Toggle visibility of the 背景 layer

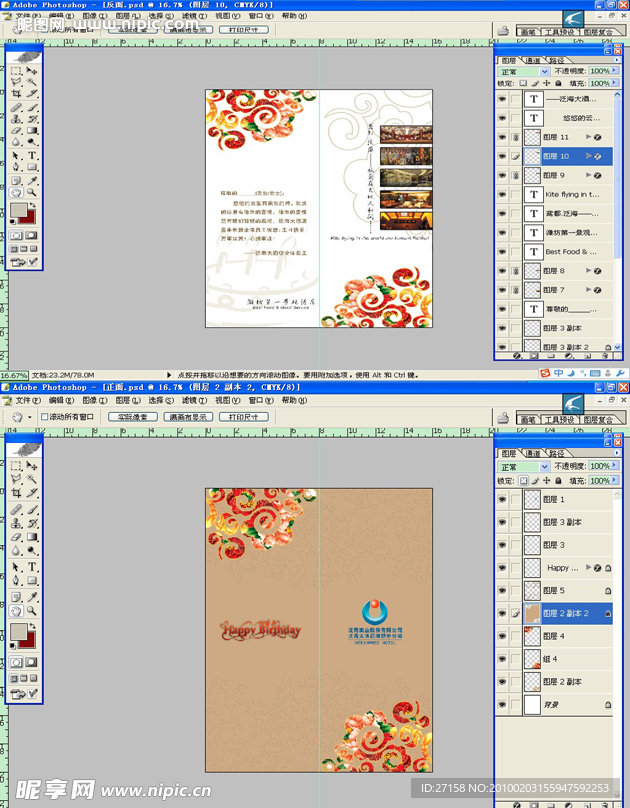[502, 705]
